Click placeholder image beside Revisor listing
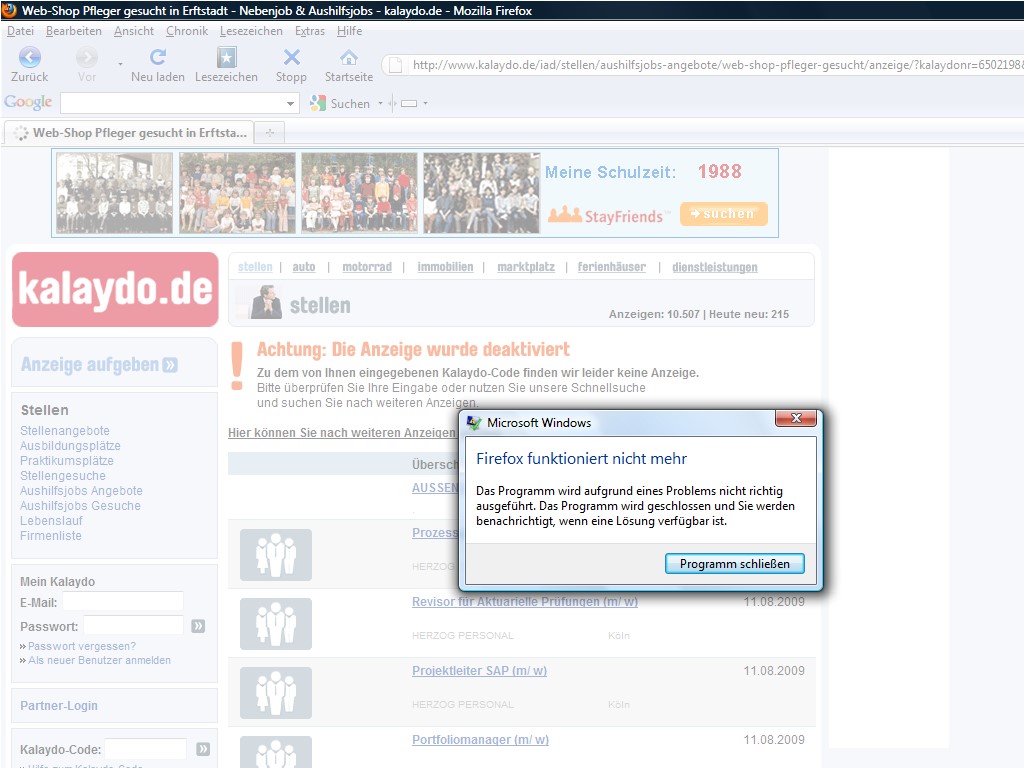1024x768 pixels. tap(276, 624)
